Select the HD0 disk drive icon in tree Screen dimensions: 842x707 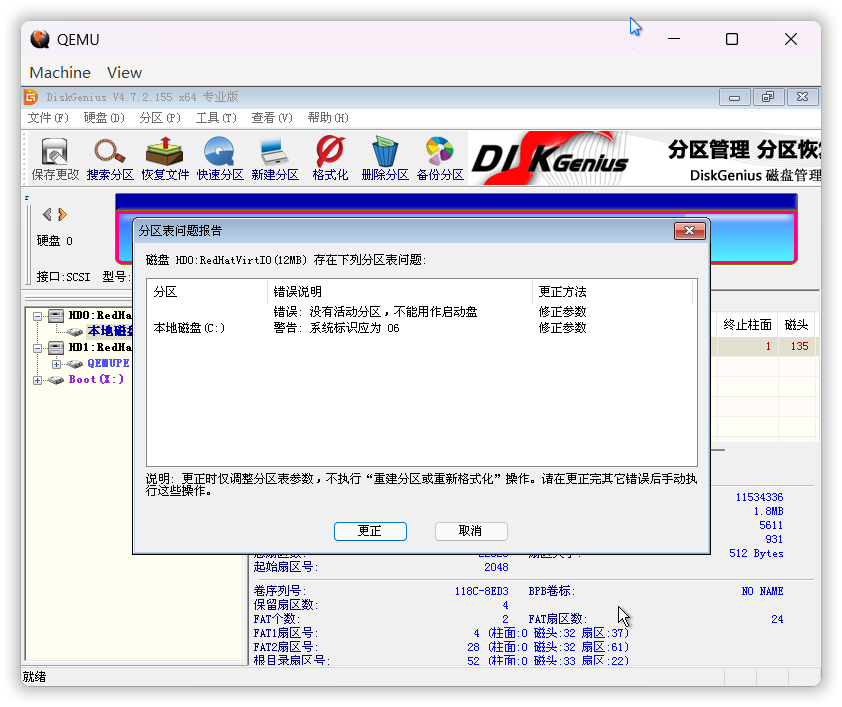point(56,315)
